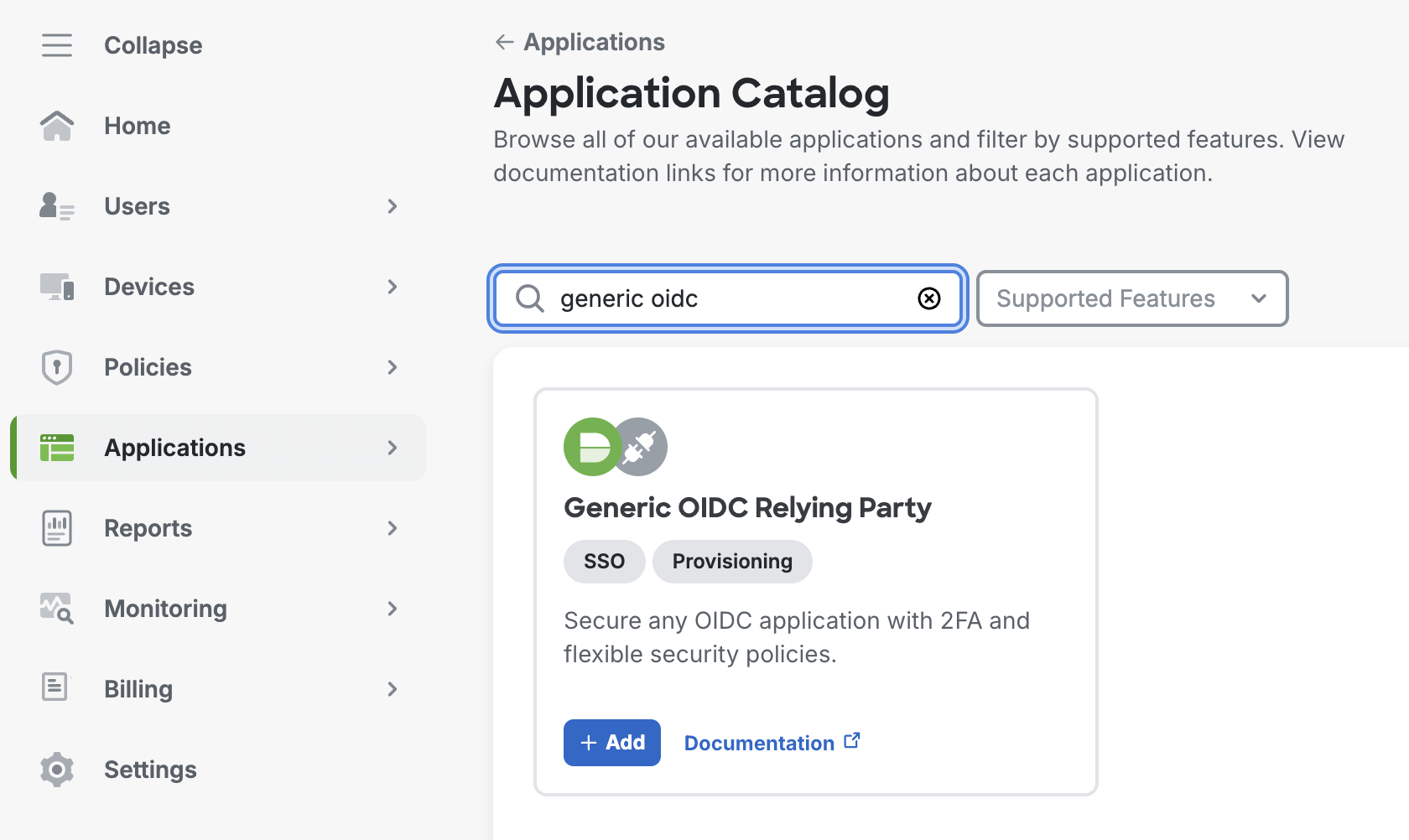Click the Devices monitor icon
1409x840 pixels.
point(57,287)
